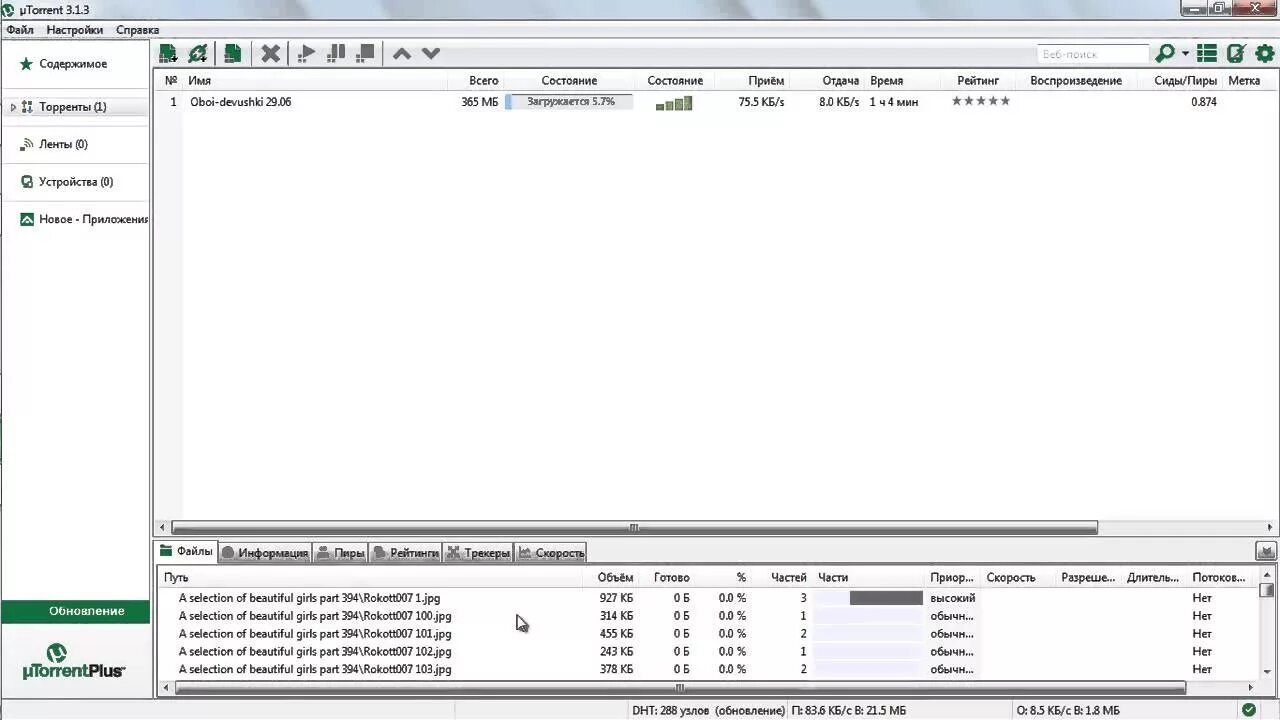Sort files by the Объём column header
Image resolution: width=1280 pixels, height=720 pixels.
615,578
